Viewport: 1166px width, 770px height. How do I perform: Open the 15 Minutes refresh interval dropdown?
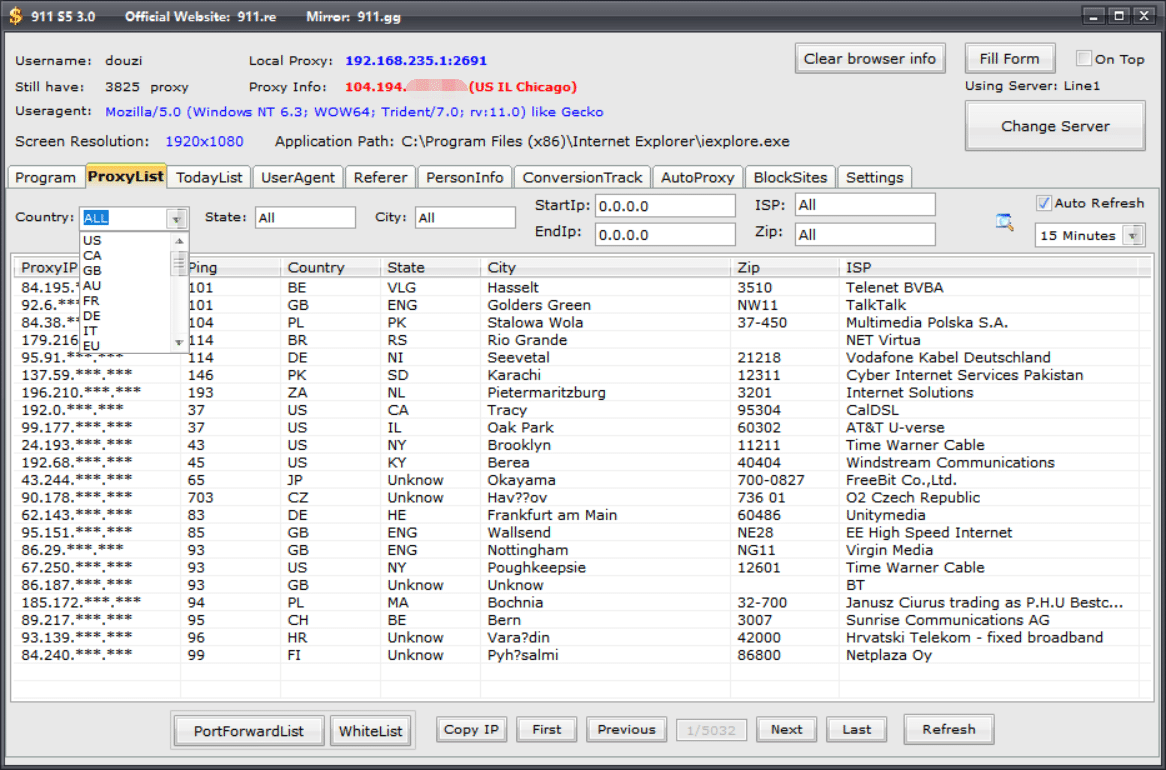point(1132,236)
